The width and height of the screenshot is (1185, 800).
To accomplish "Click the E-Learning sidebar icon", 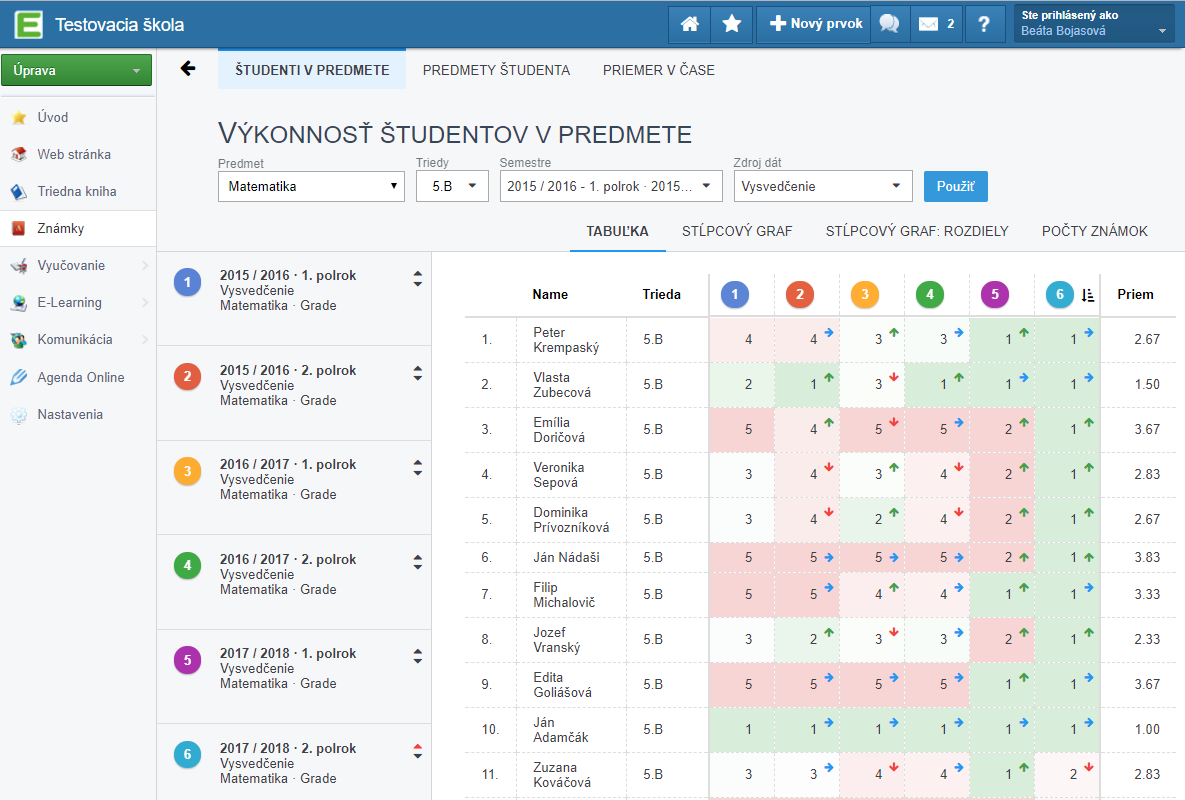I will point(19,302).
